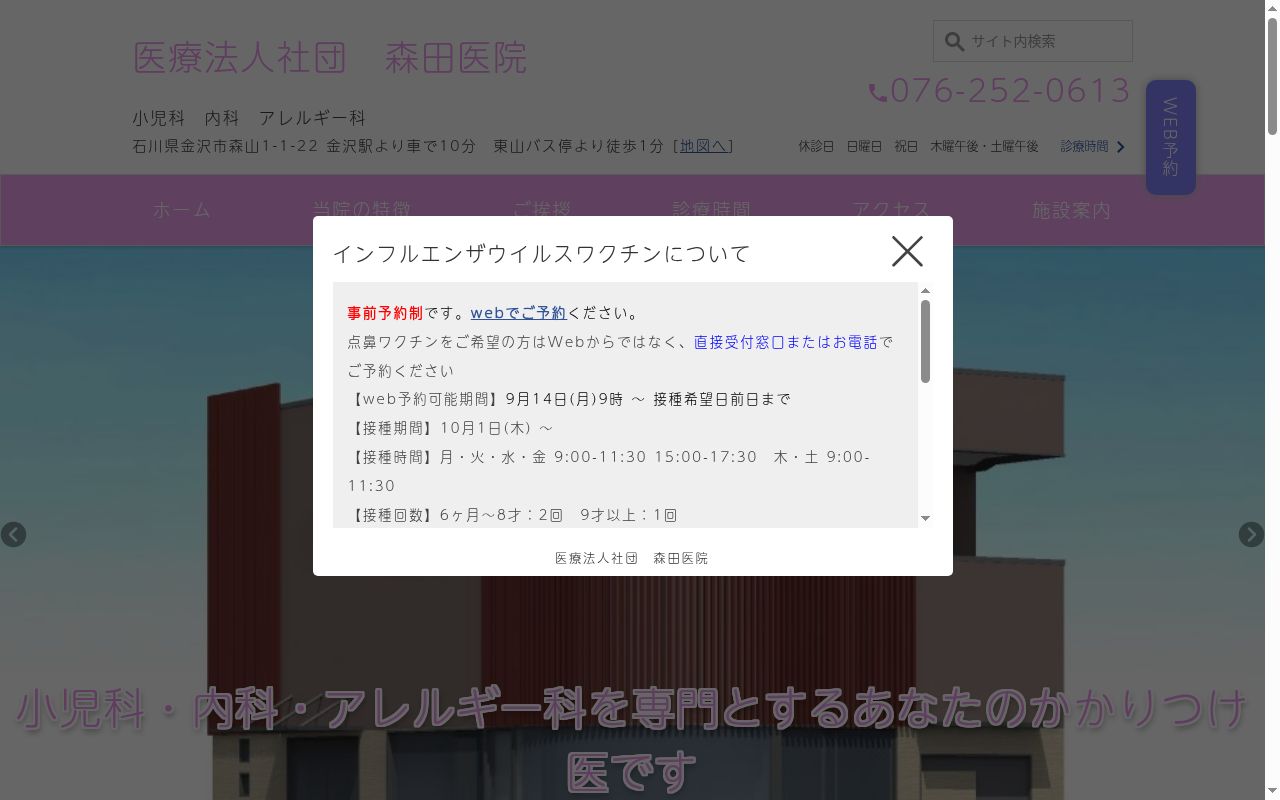
Task: Click the 医療法人社団 森田医院 site title
Action: tap(330, 58)
